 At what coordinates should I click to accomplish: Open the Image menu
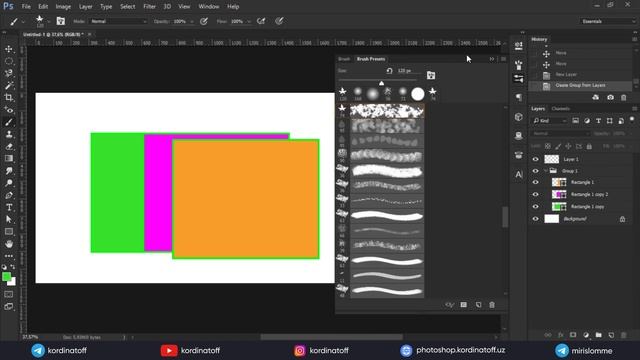coord(63,7)
